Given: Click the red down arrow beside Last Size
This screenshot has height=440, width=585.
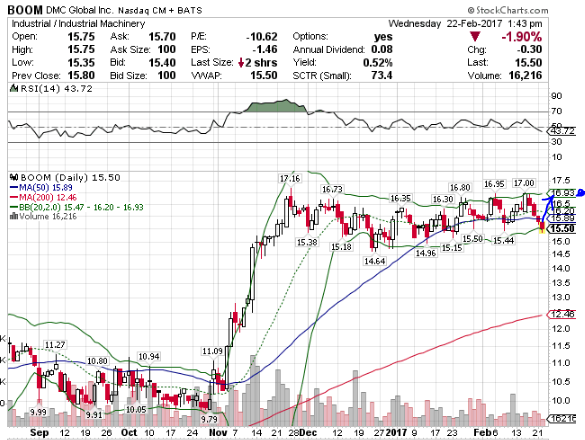Looking at the screenshot, I should click(x=241, y=62).
